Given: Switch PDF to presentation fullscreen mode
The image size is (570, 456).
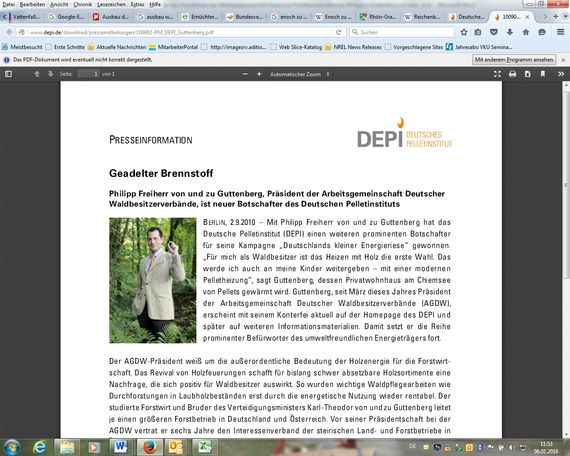Looking at the screenshot, I should click(497, 74).
